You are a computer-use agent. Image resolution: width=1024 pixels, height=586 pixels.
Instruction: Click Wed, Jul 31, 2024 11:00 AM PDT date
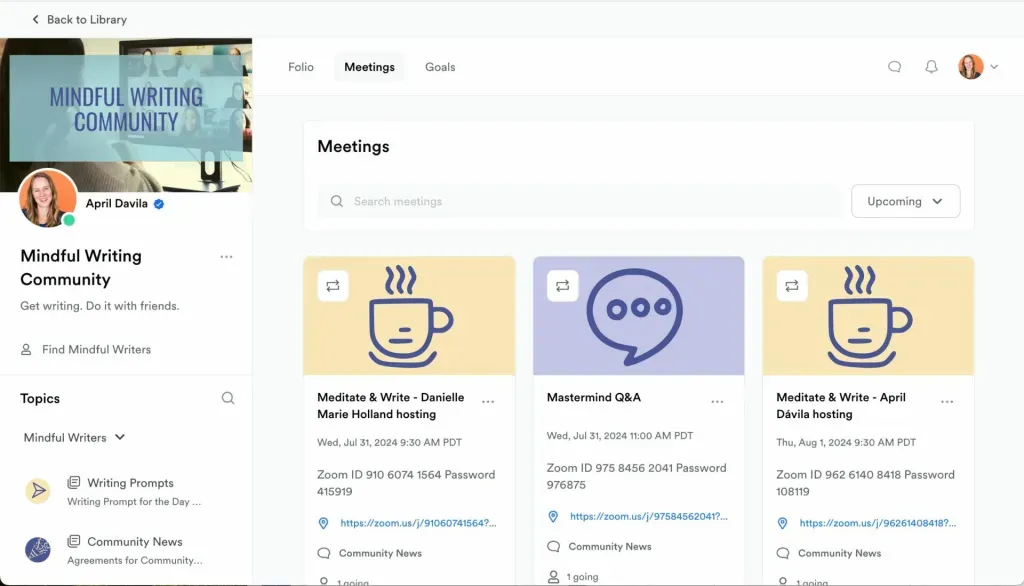point(620,436)
